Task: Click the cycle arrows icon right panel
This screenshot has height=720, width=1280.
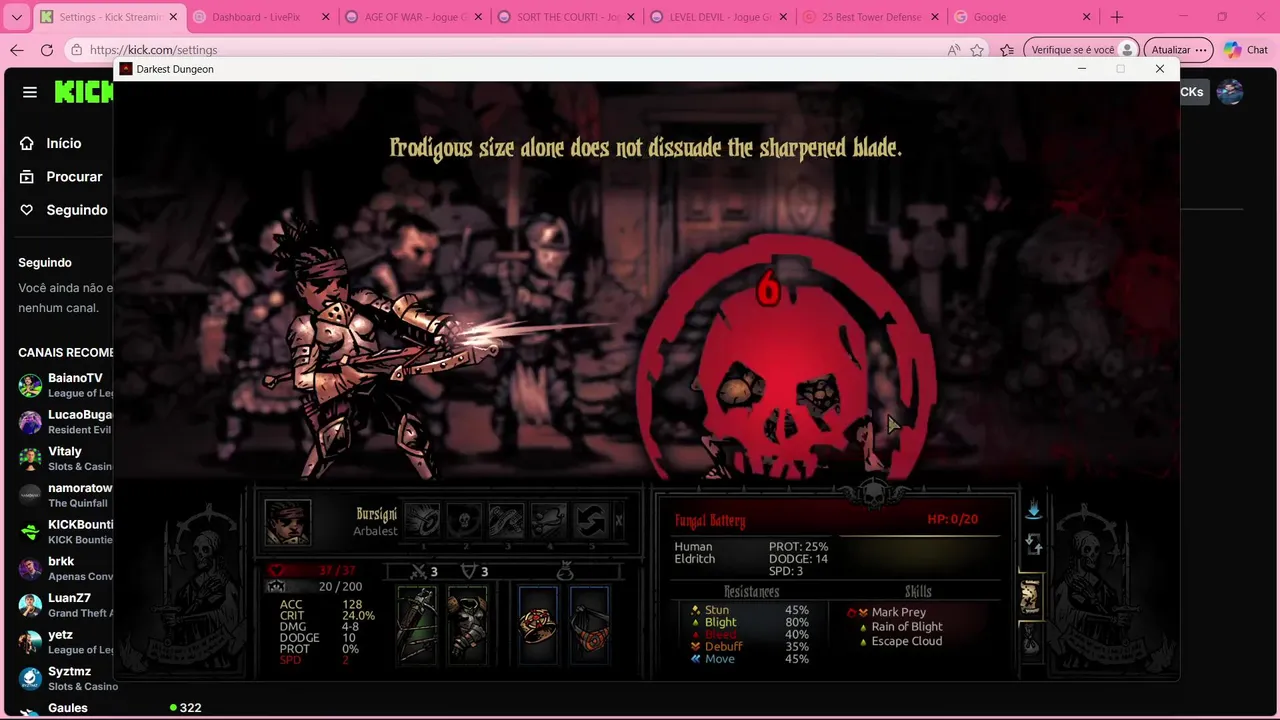Action: coord(1034,544)
